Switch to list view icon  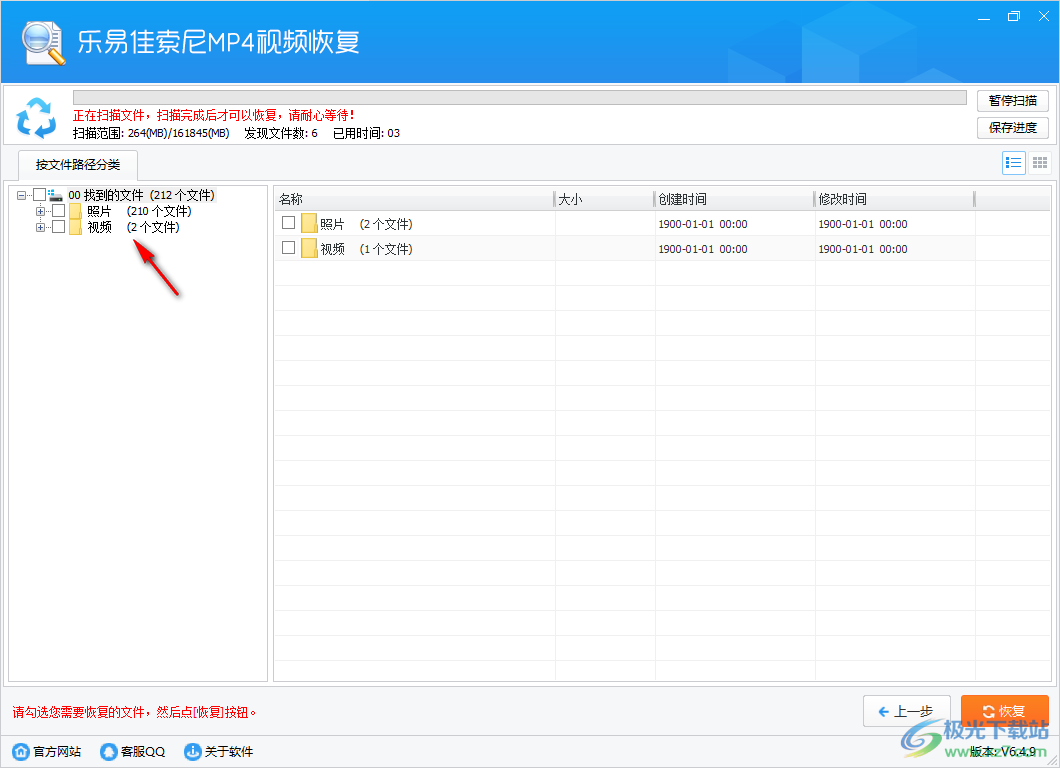click(1013, 163)
